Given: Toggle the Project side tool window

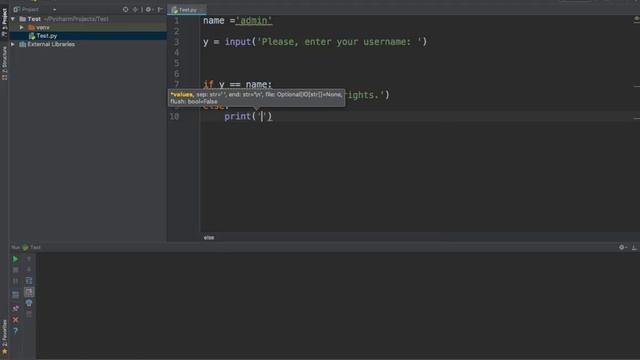Looking at the screenshot, I should point(4,22).
